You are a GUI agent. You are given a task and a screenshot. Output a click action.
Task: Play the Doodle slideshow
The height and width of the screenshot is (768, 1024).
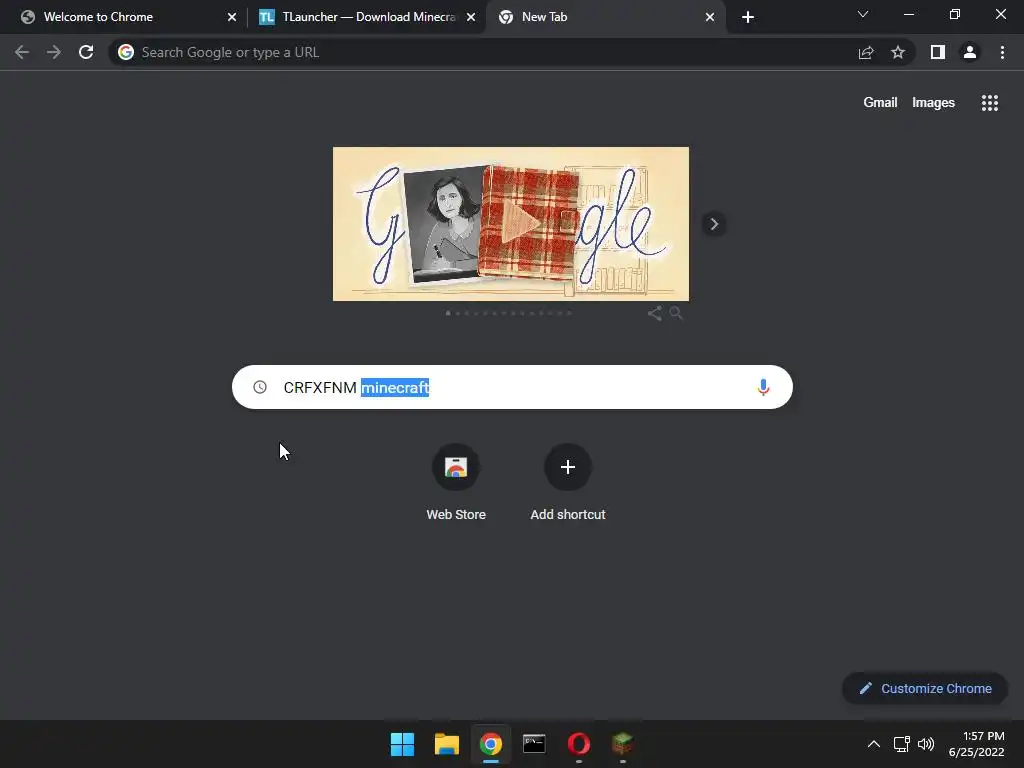pyautogui.click(x=520, y=223)
